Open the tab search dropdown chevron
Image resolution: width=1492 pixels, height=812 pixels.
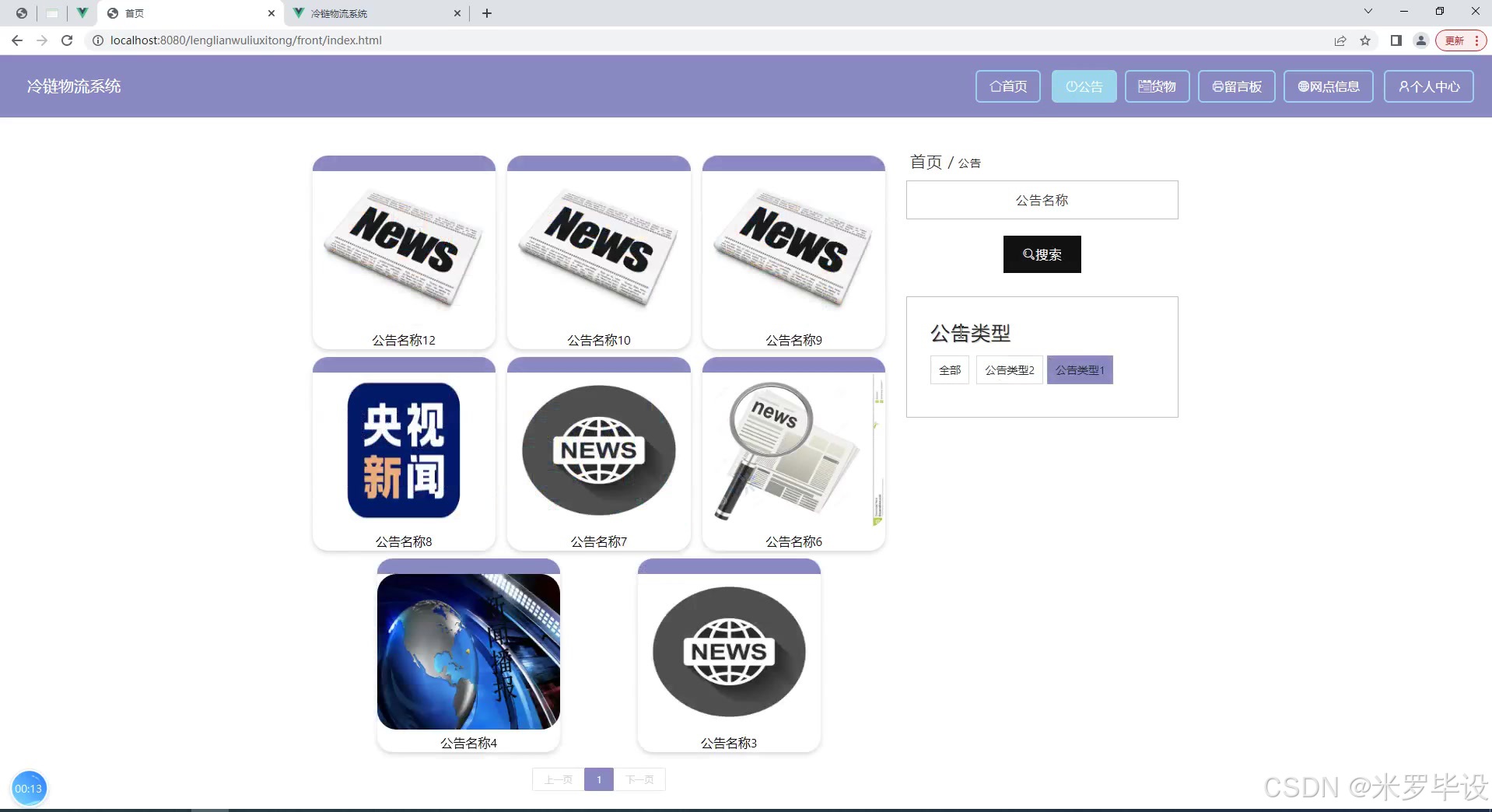[1368, 12]
